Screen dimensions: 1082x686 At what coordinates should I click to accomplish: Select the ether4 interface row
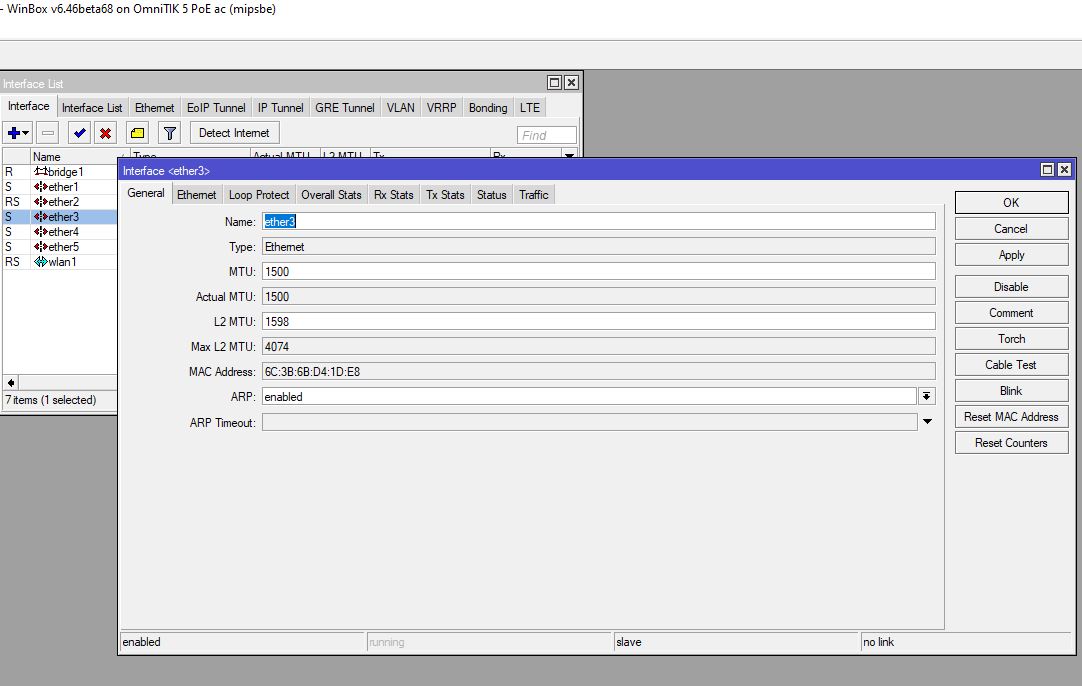60,232
